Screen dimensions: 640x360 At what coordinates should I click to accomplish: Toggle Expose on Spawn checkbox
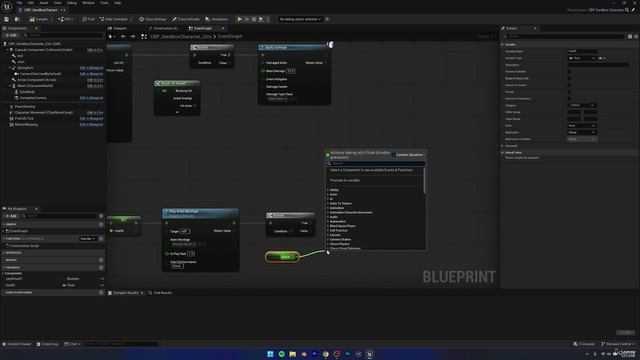(569, 85)
